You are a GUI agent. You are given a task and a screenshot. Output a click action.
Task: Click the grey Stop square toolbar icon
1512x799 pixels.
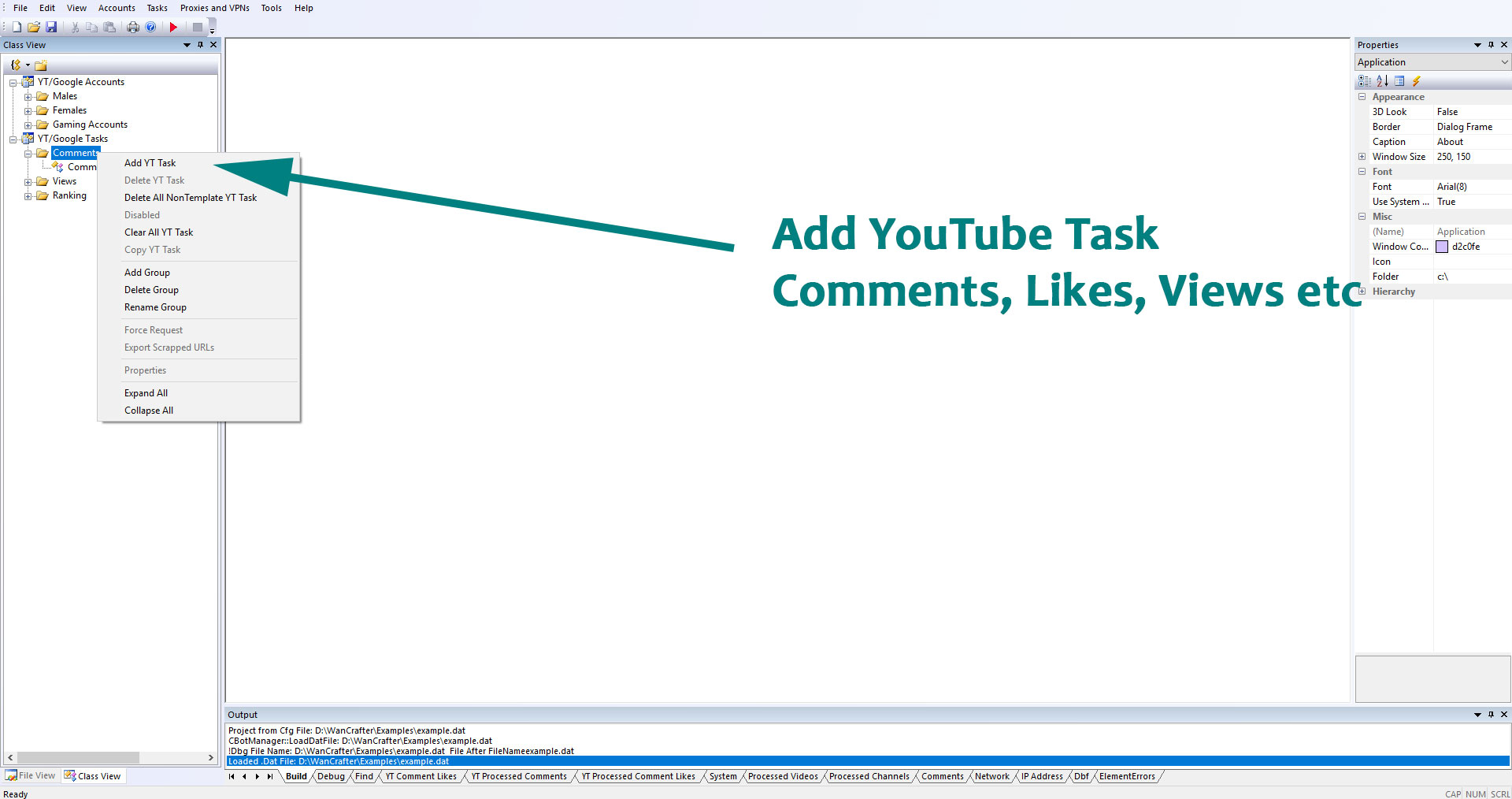pos(197,27)
